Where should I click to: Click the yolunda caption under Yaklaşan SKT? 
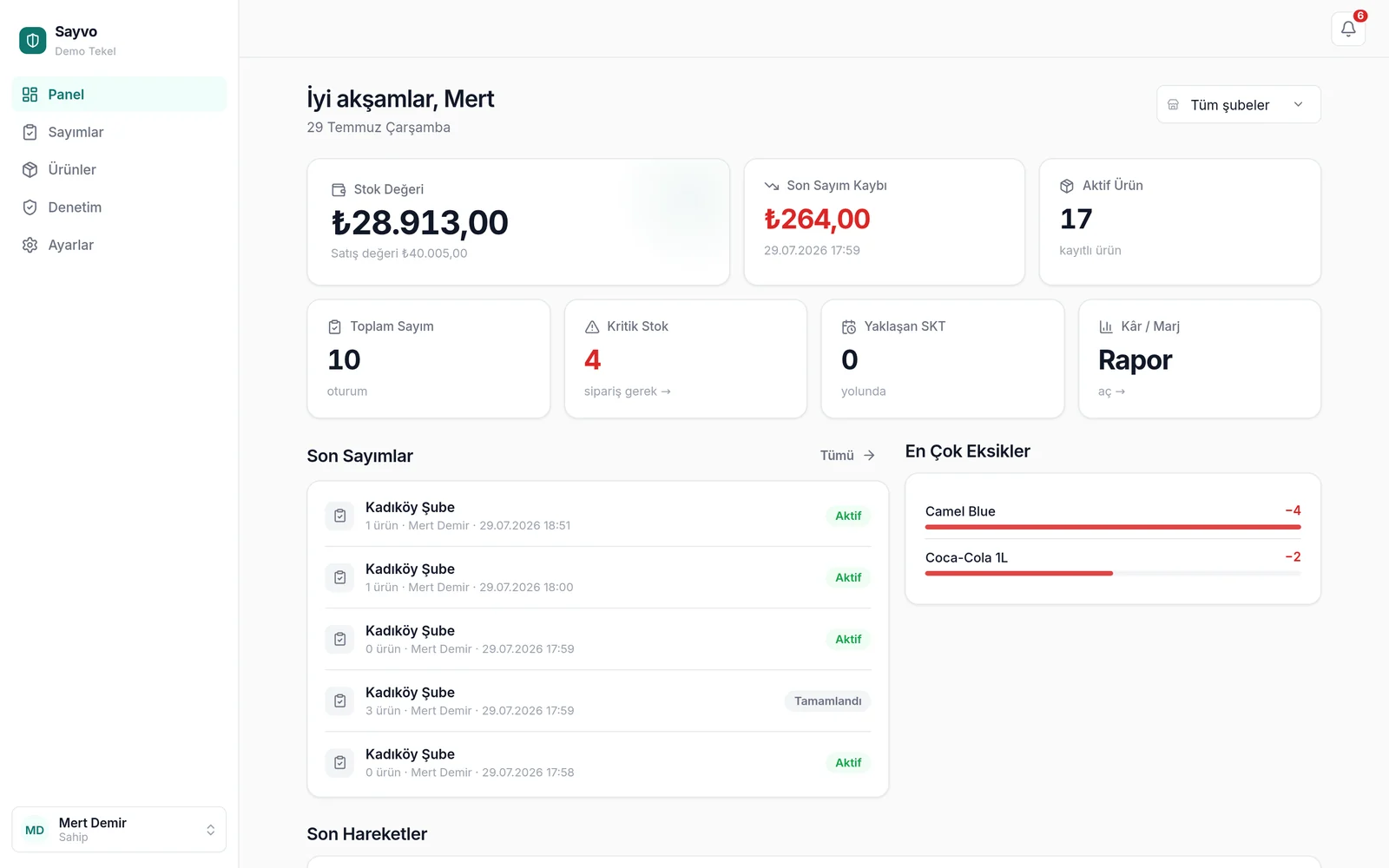click(863, 391)
